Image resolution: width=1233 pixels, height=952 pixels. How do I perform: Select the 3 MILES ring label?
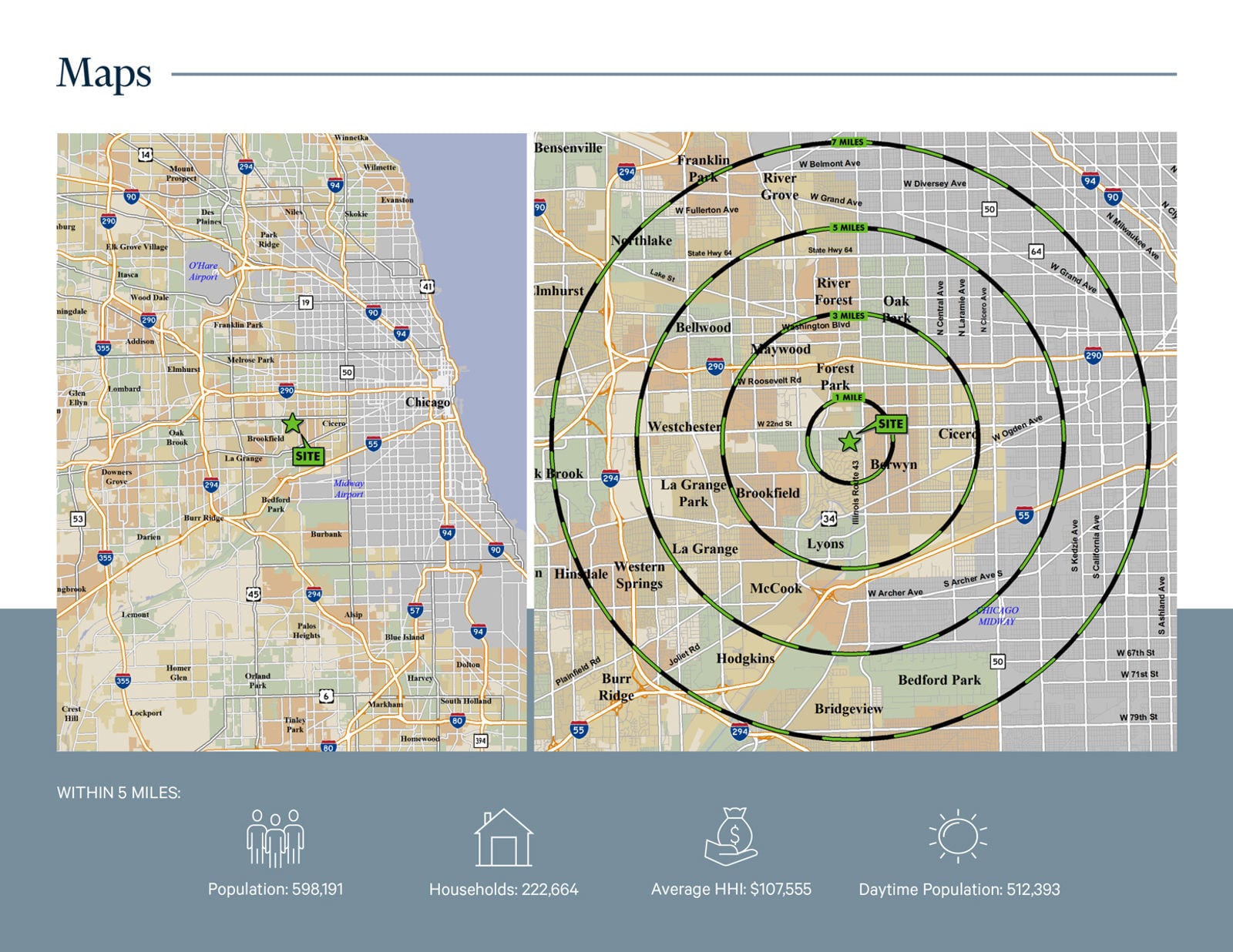point(848,316)
